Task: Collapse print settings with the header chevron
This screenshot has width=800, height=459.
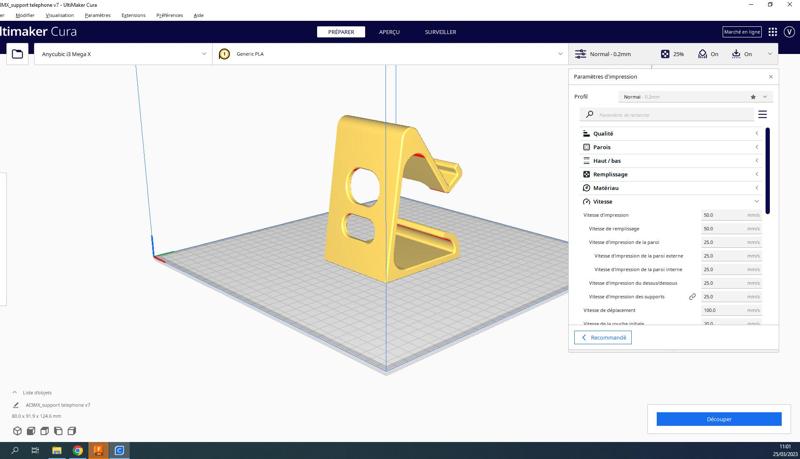Action: point(770,54)
